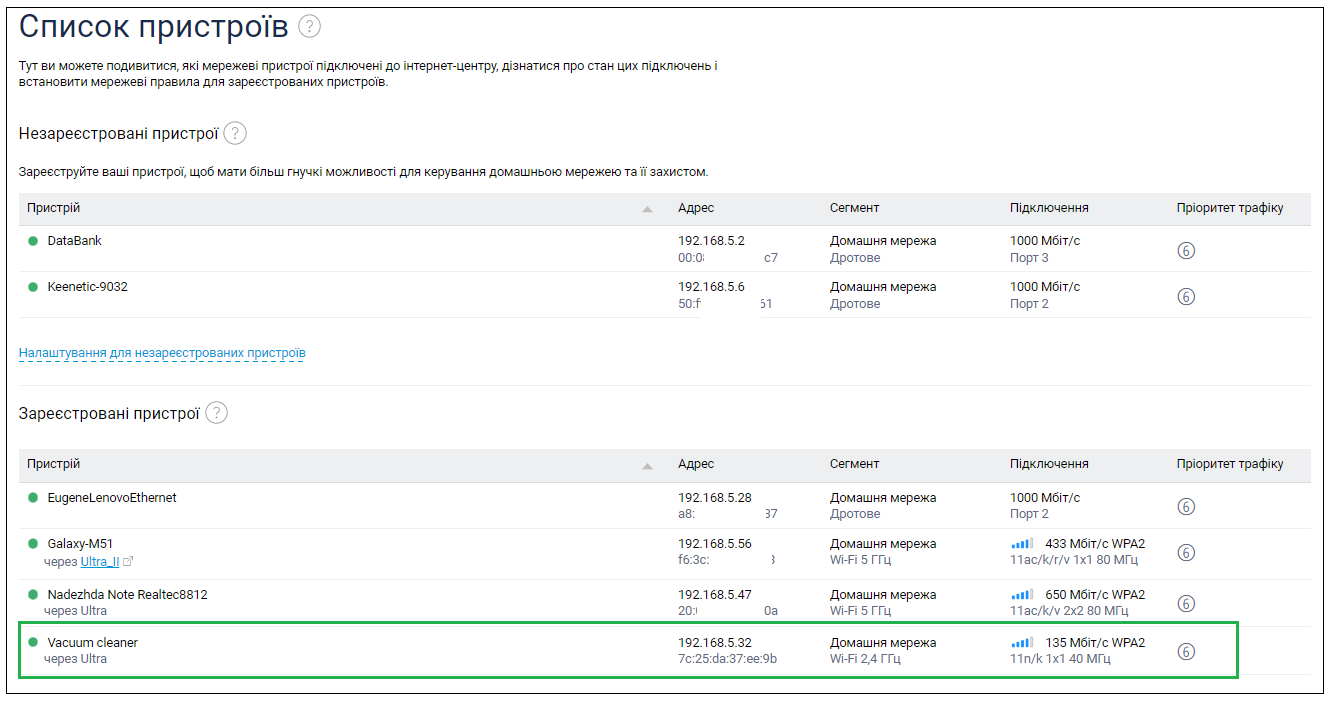The width and height of the screenshot is (1336, 703).
Task: Select the EugeneLenovoEthernet device name
Action: (112, 497)
